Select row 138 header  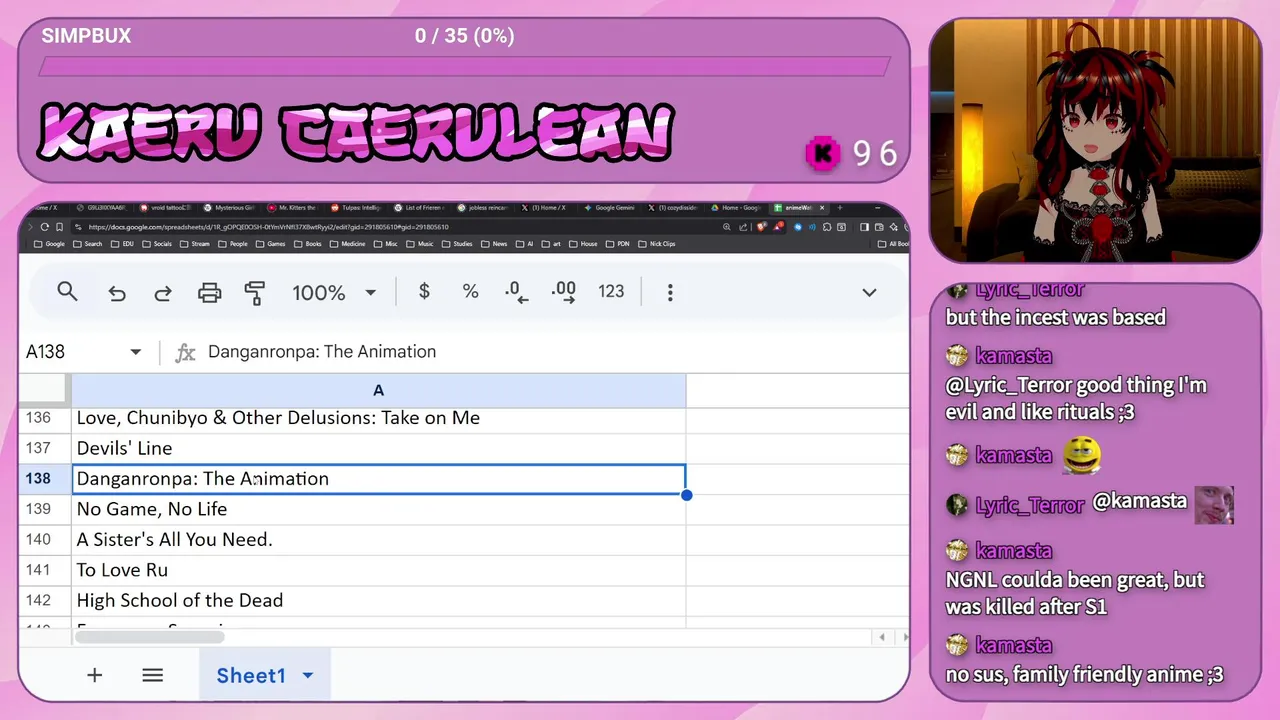point(44,479)
